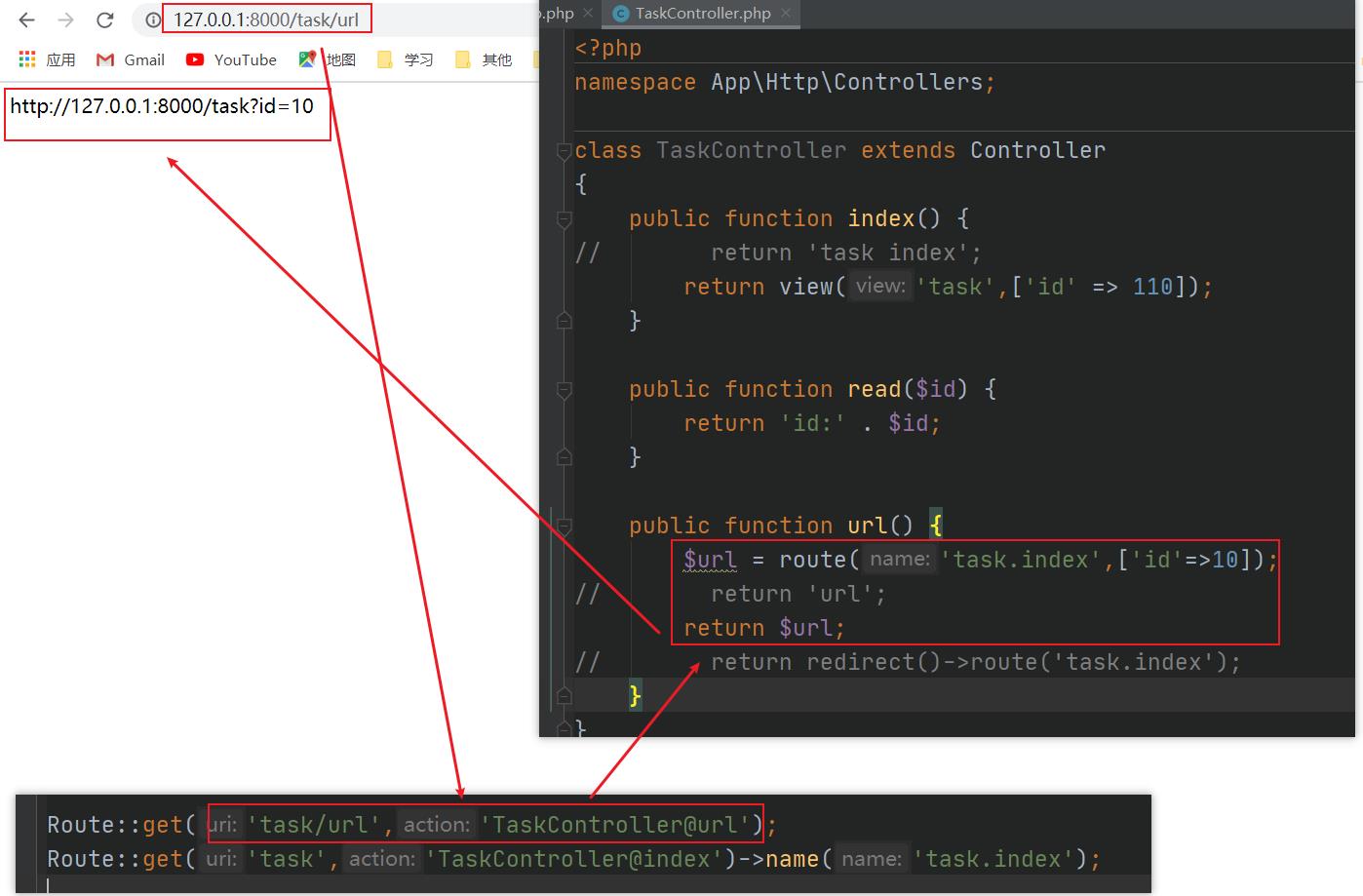Click the return 'id:' . $id line
This screenshot has width=1363, height=896.
(811, 423)
